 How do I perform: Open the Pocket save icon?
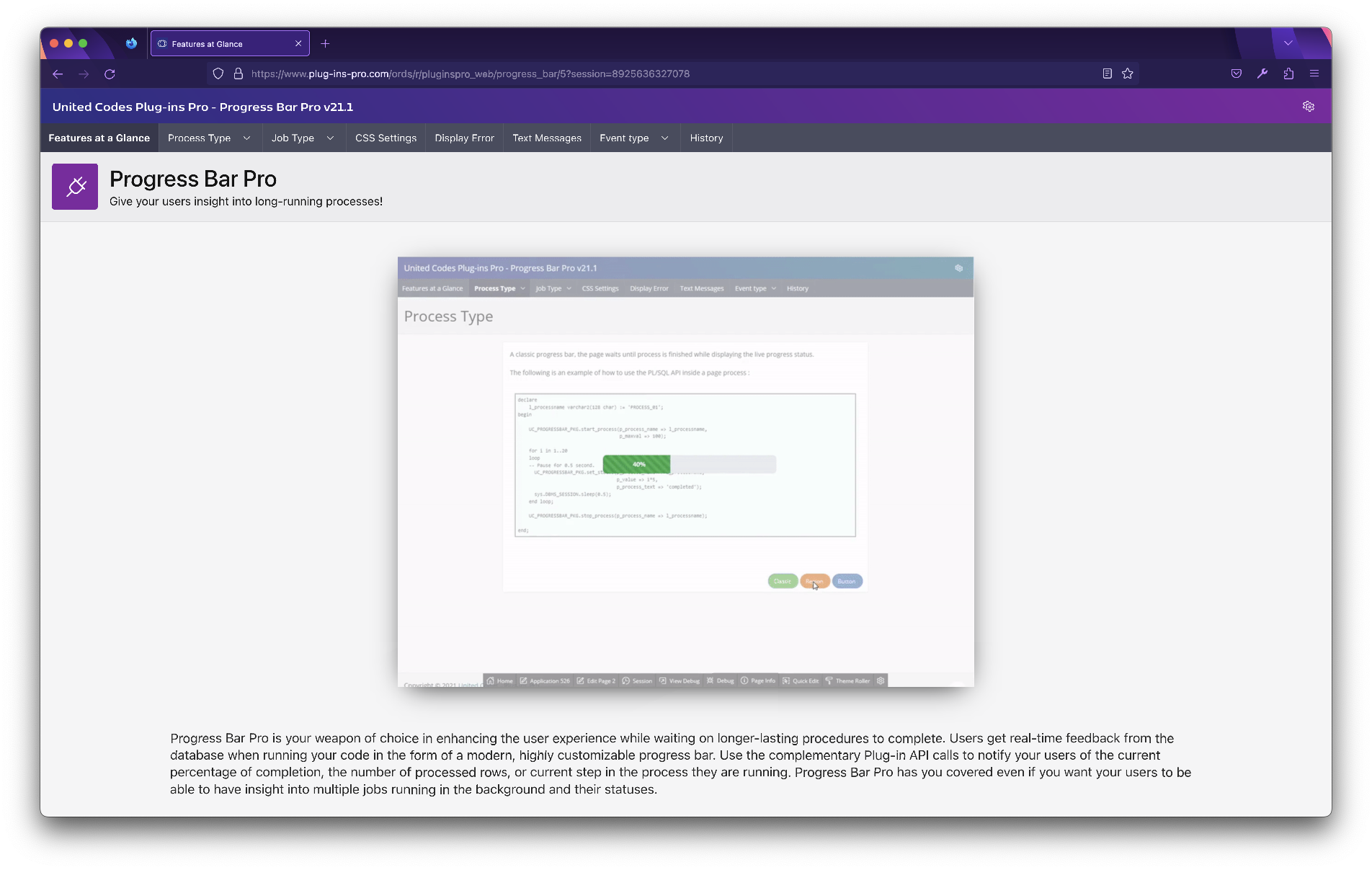[1237, 74]
